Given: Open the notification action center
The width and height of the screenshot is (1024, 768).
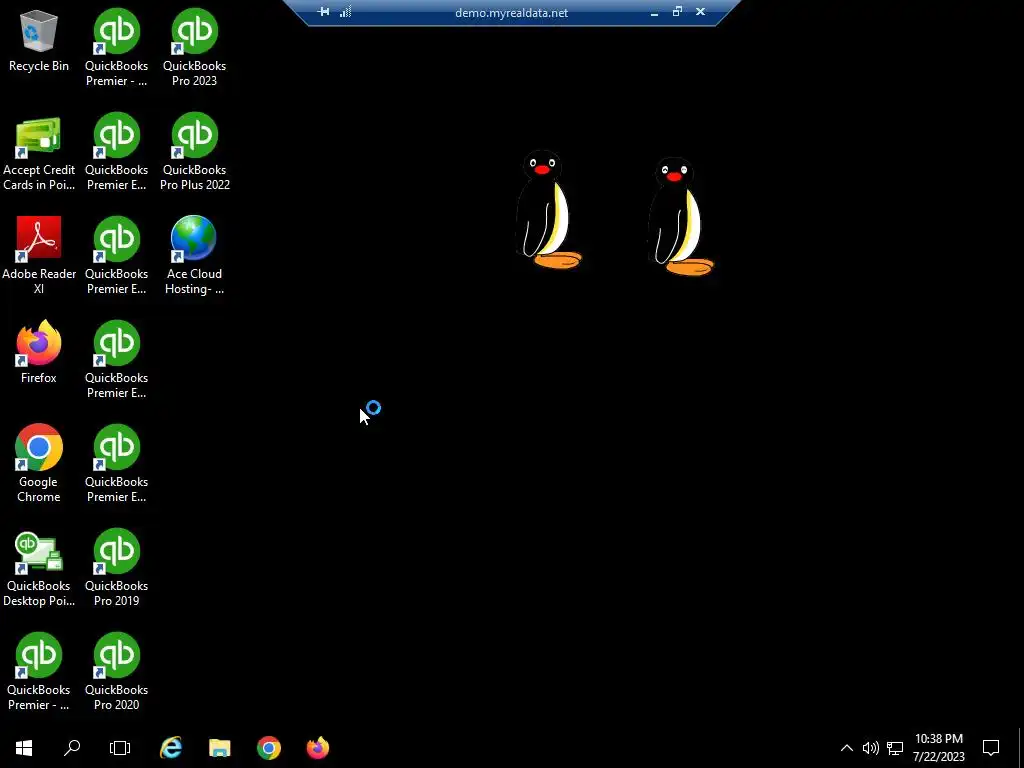Looking at the screenshot, I should click(x=991, y=748).
